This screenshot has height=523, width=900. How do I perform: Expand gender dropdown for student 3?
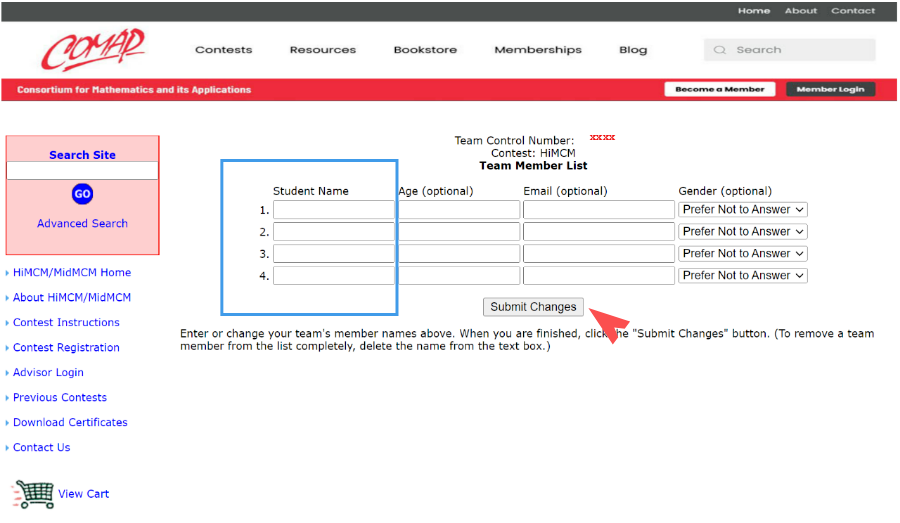coord(742,254)
